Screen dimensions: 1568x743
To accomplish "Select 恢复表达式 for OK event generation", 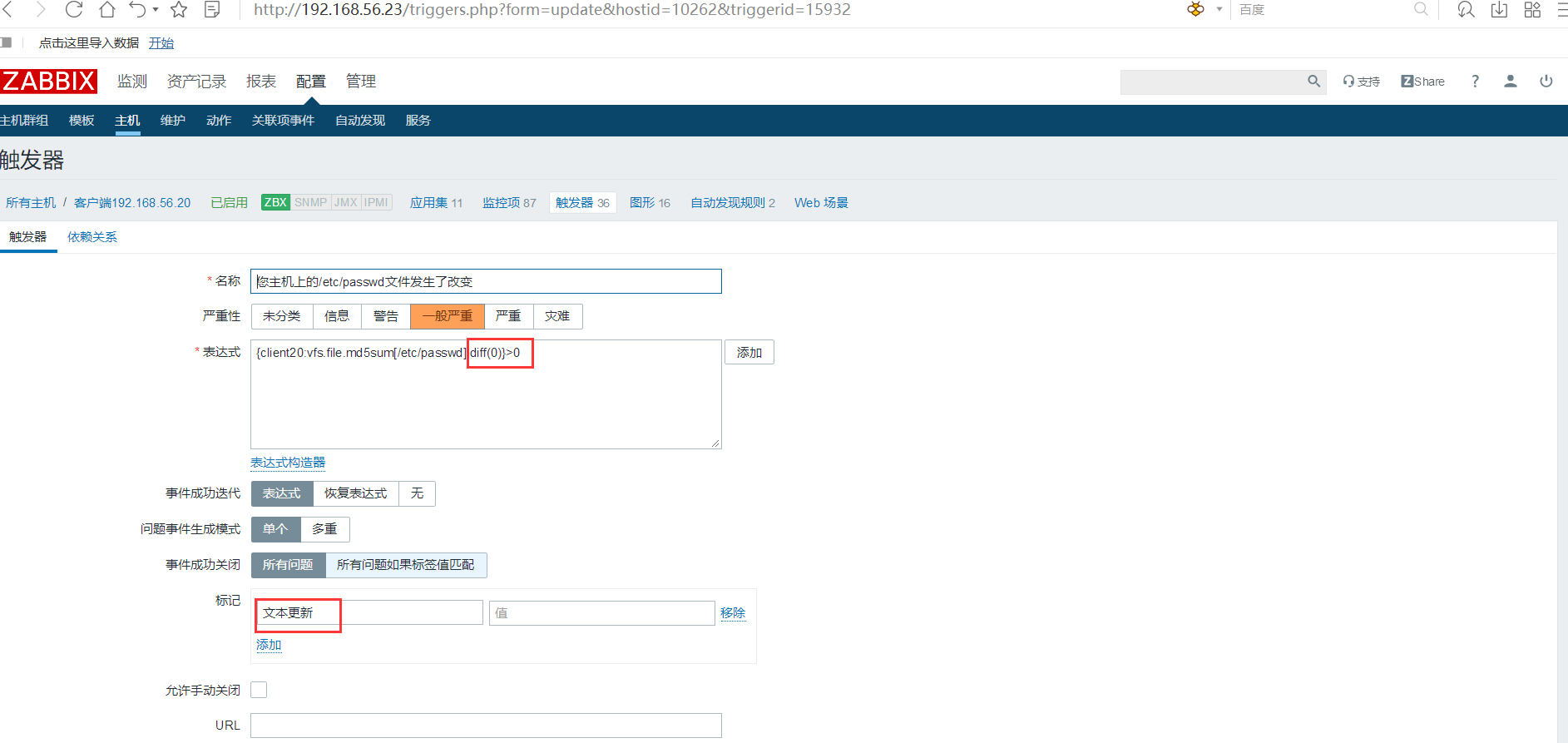I will click(356, 493).
